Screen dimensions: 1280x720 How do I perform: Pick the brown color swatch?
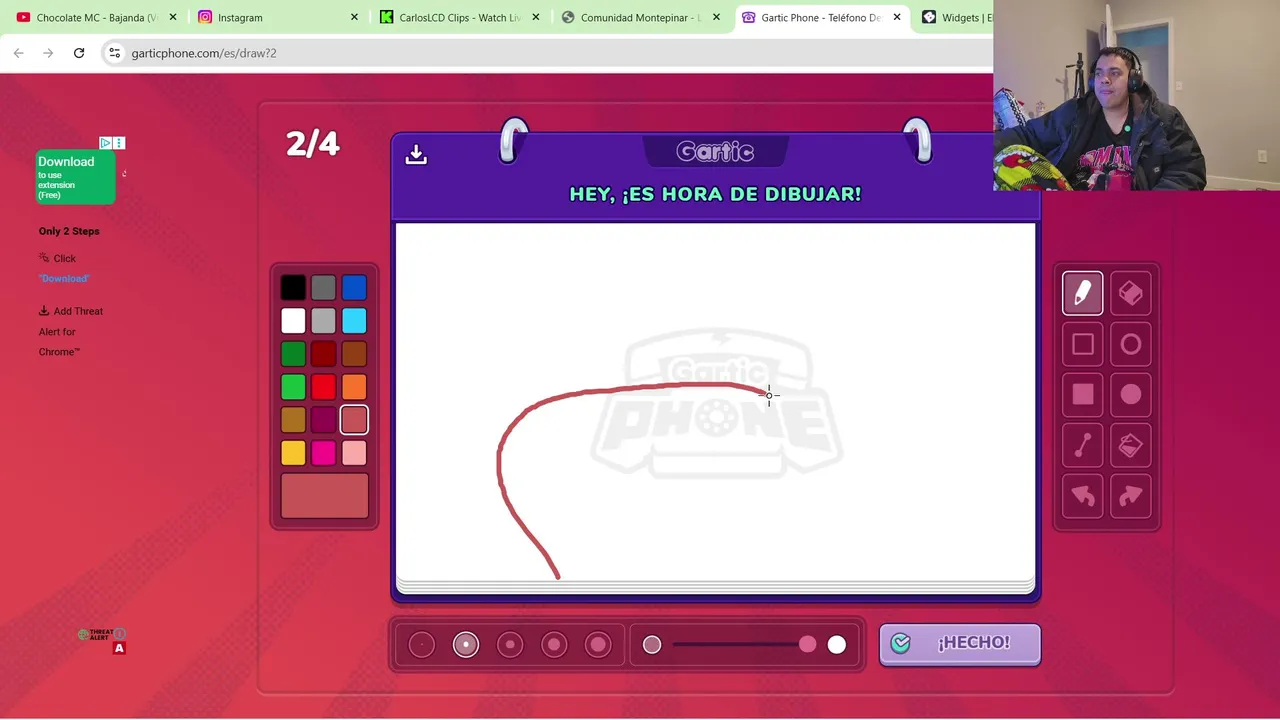[354, 354]
